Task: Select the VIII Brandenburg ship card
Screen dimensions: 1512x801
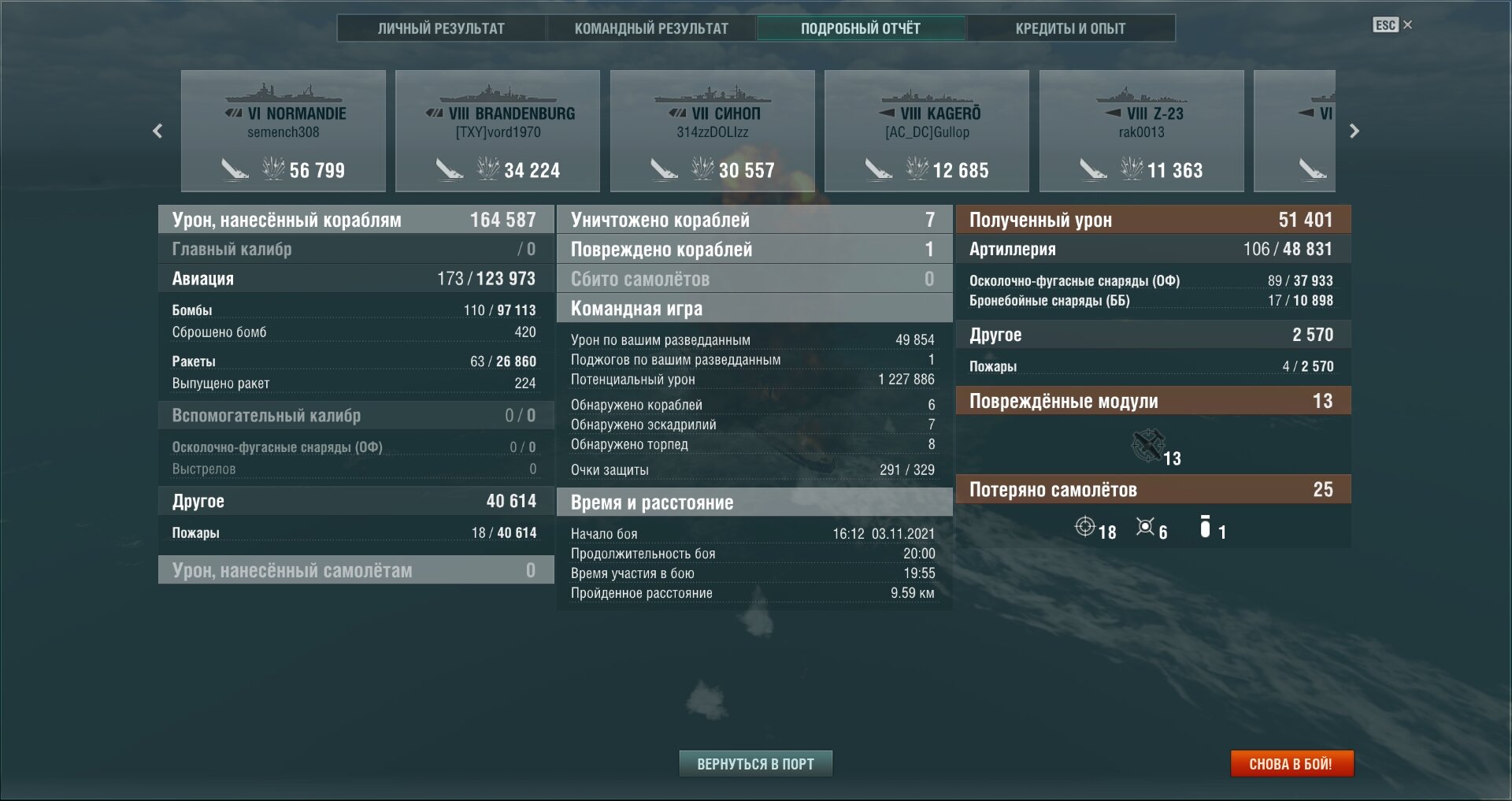Action: coord(498,131)
